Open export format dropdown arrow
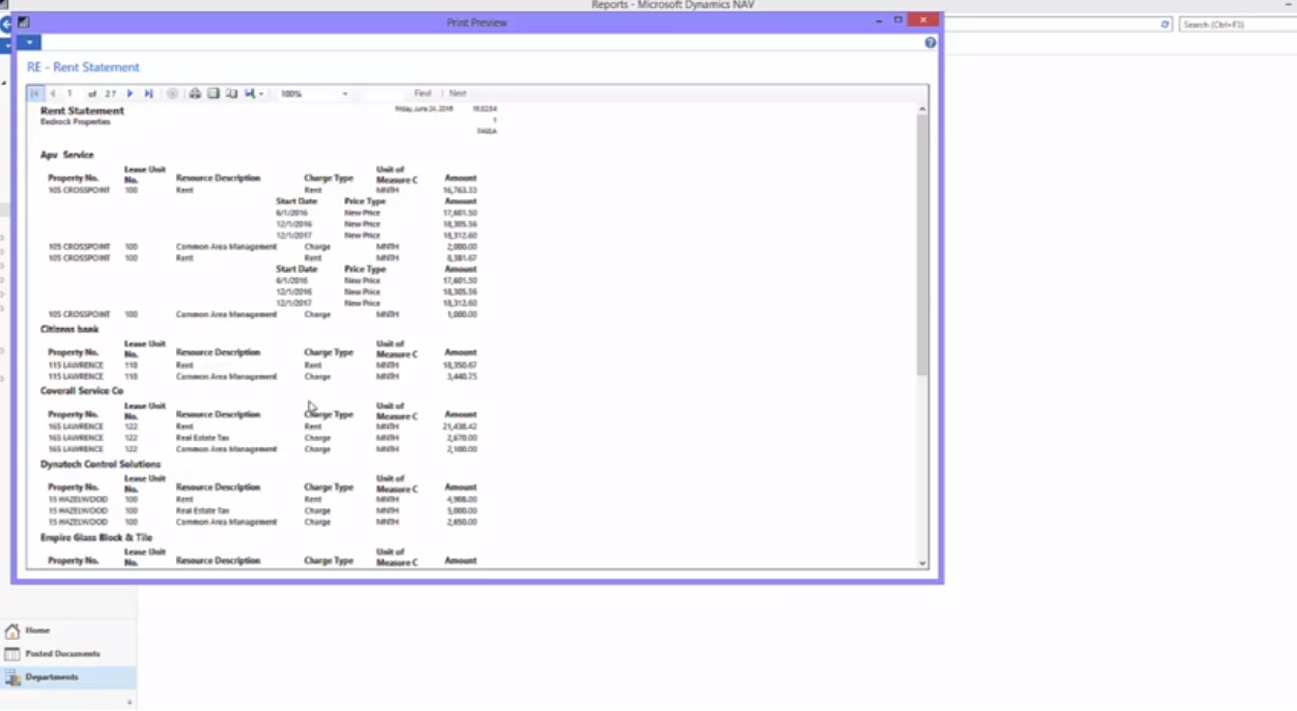The height and width of the screenshot is (711, 1297). pos(261,94)
